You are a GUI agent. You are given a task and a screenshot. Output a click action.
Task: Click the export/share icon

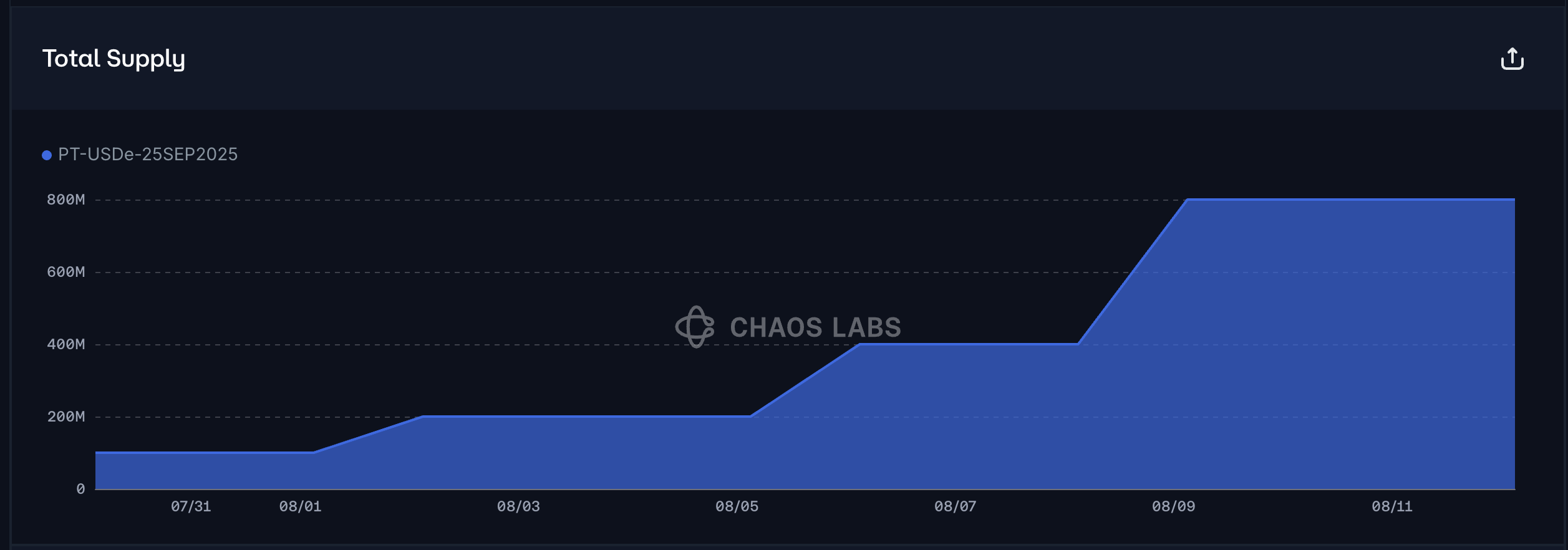coord(1512,59)
